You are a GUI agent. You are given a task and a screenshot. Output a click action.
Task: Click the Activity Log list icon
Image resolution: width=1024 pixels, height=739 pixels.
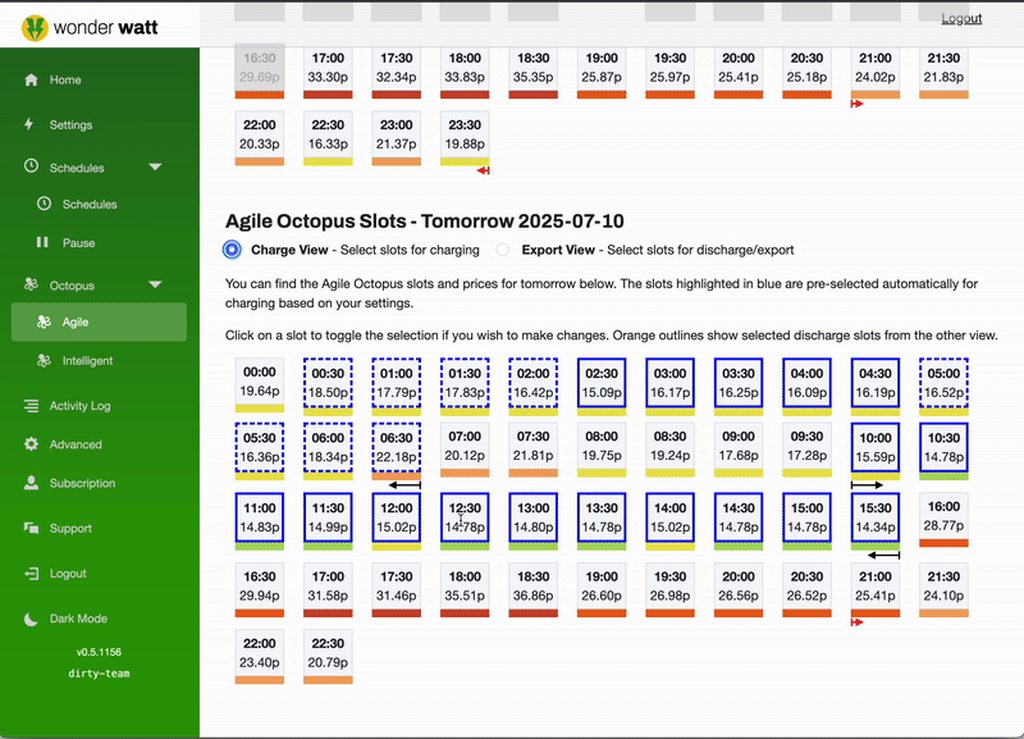[x=31, y=406]
